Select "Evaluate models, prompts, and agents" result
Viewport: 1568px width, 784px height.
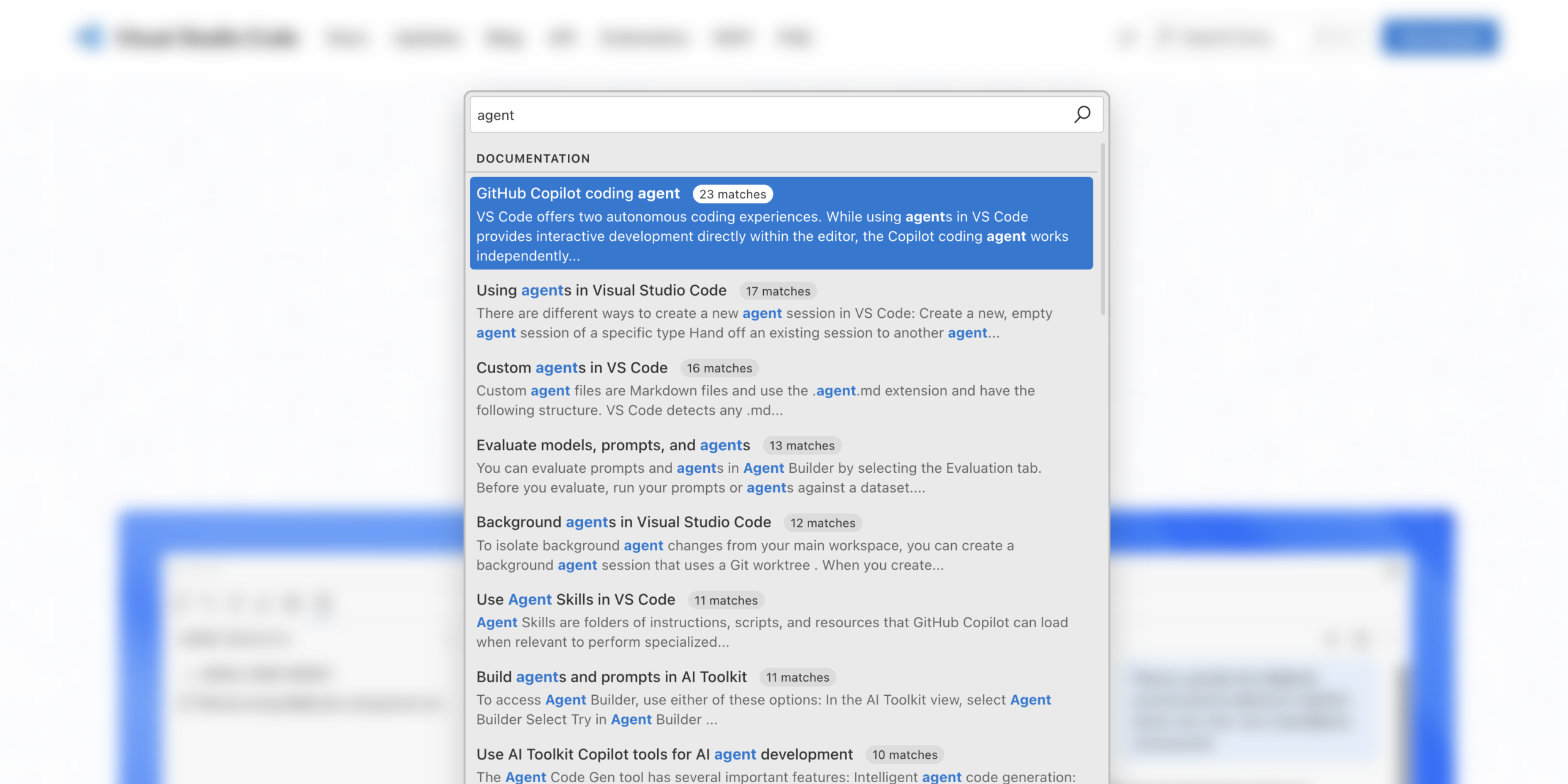pyautogui.click(x=613, y=445)
